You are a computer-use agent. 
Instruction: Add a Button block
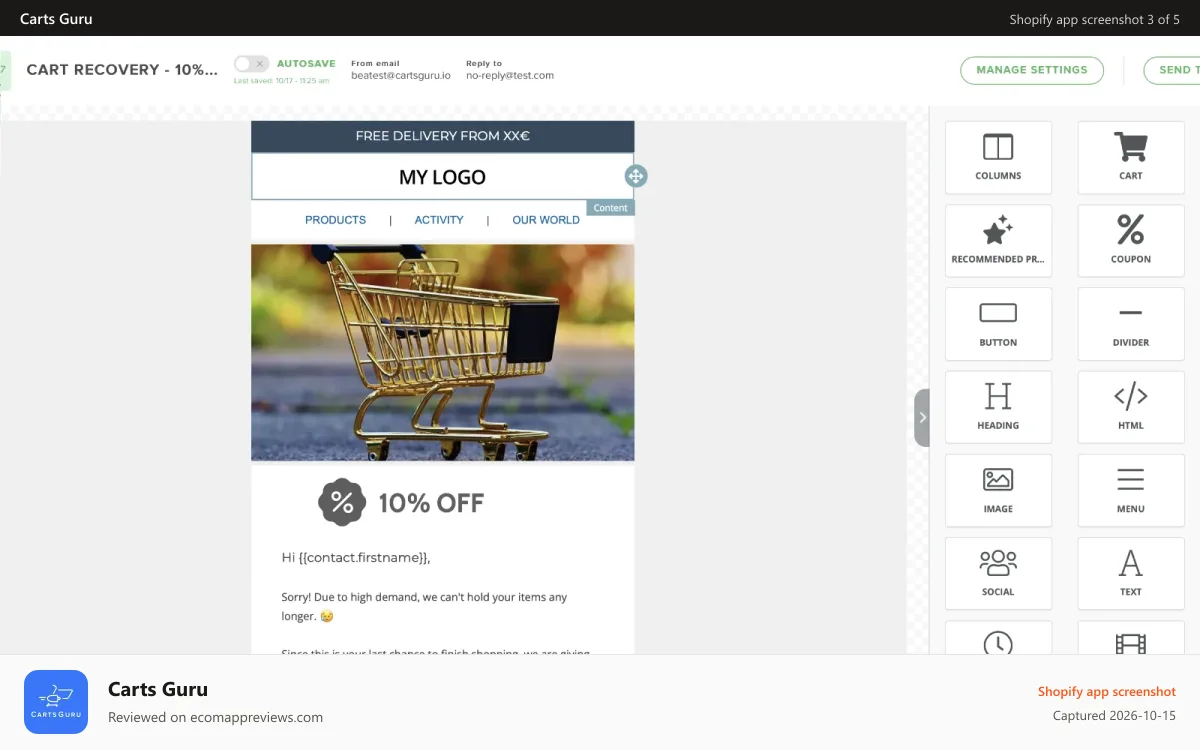pos(998,324)
